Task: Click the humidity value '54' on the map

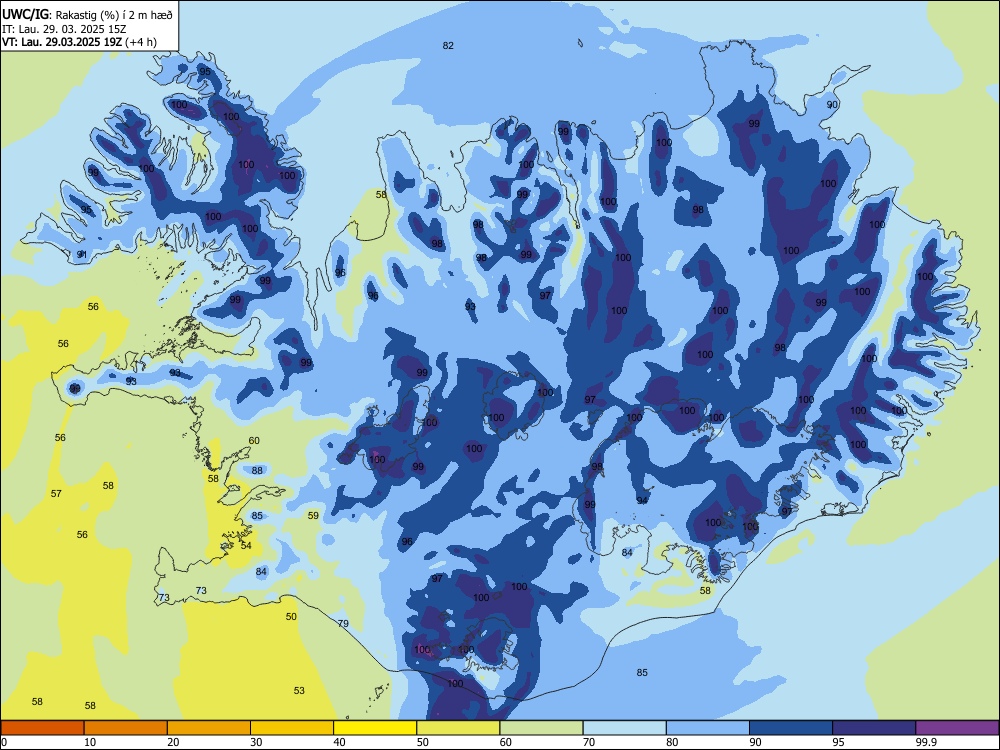Action: coord(246,545)
